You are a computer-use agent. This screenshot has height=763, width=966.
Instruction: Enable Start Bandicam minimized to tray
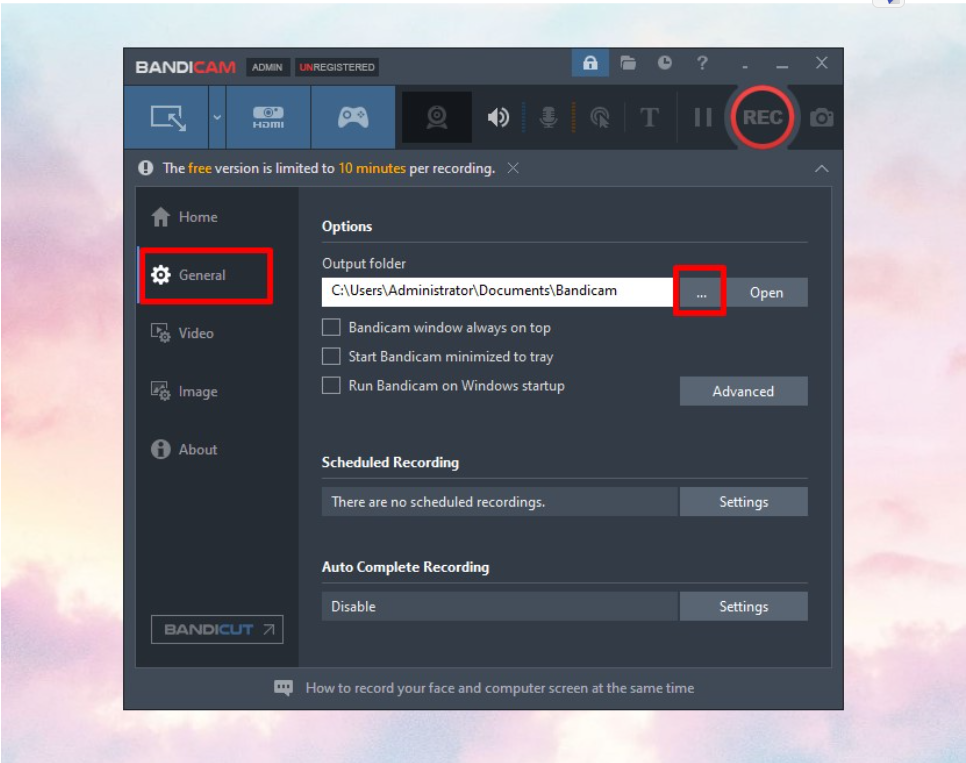coord(331,356)
